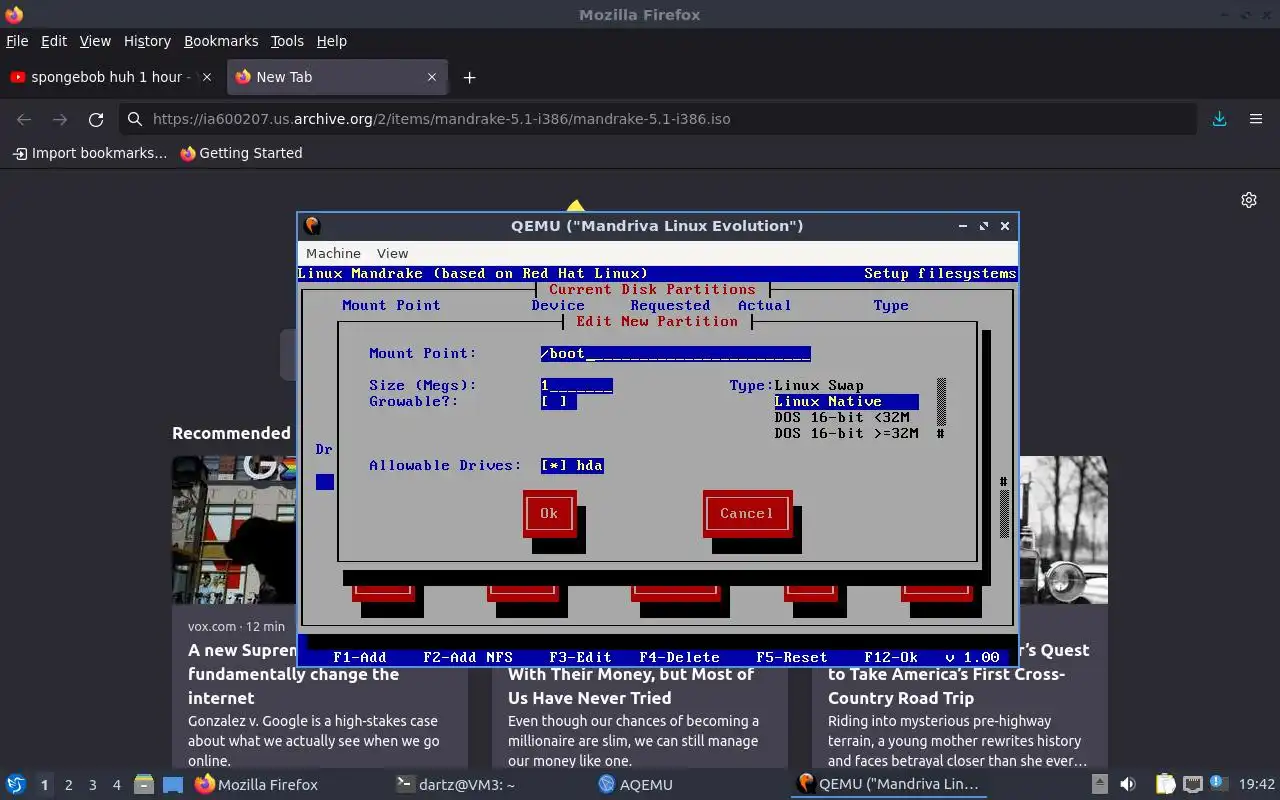Open Getting Started bookmark
This screenshot has height=800, width=1280.
[241, 153]
